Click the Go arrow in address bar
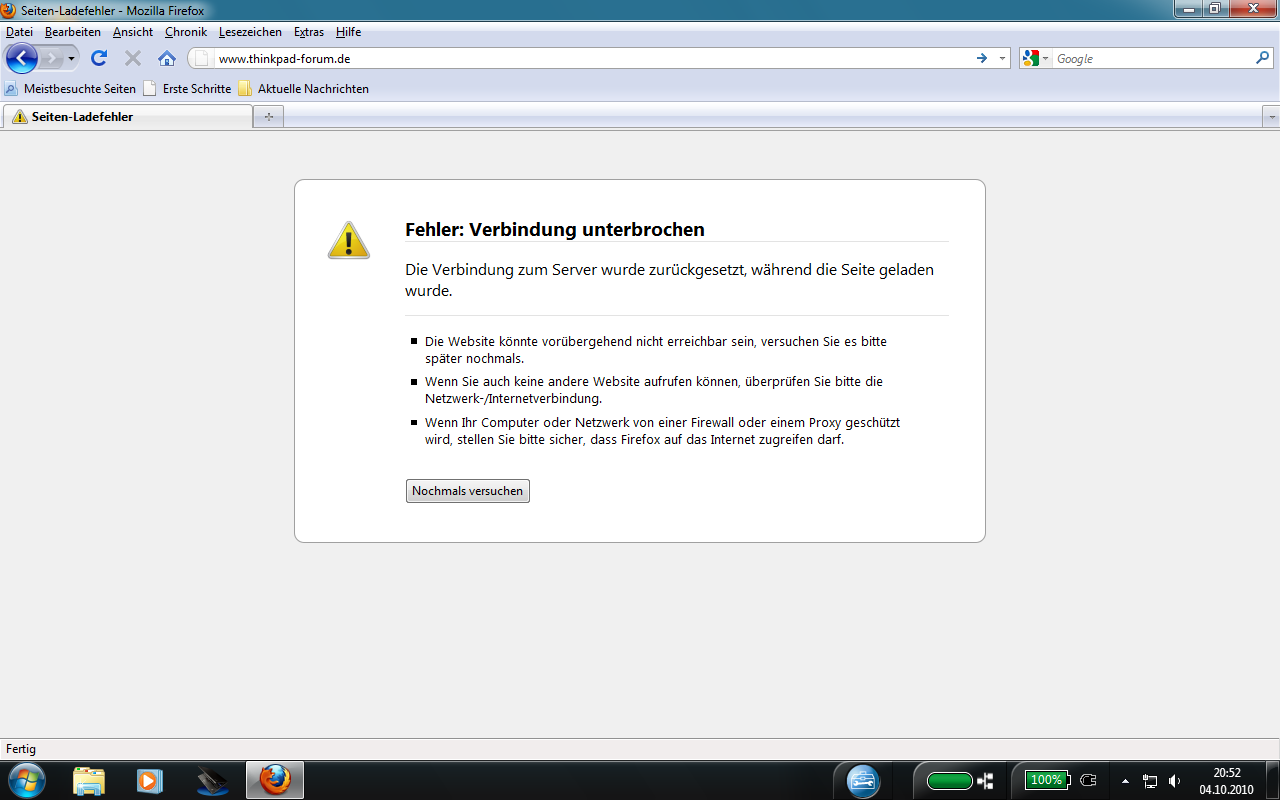The image size is (1280, 800). pos(982,58)
